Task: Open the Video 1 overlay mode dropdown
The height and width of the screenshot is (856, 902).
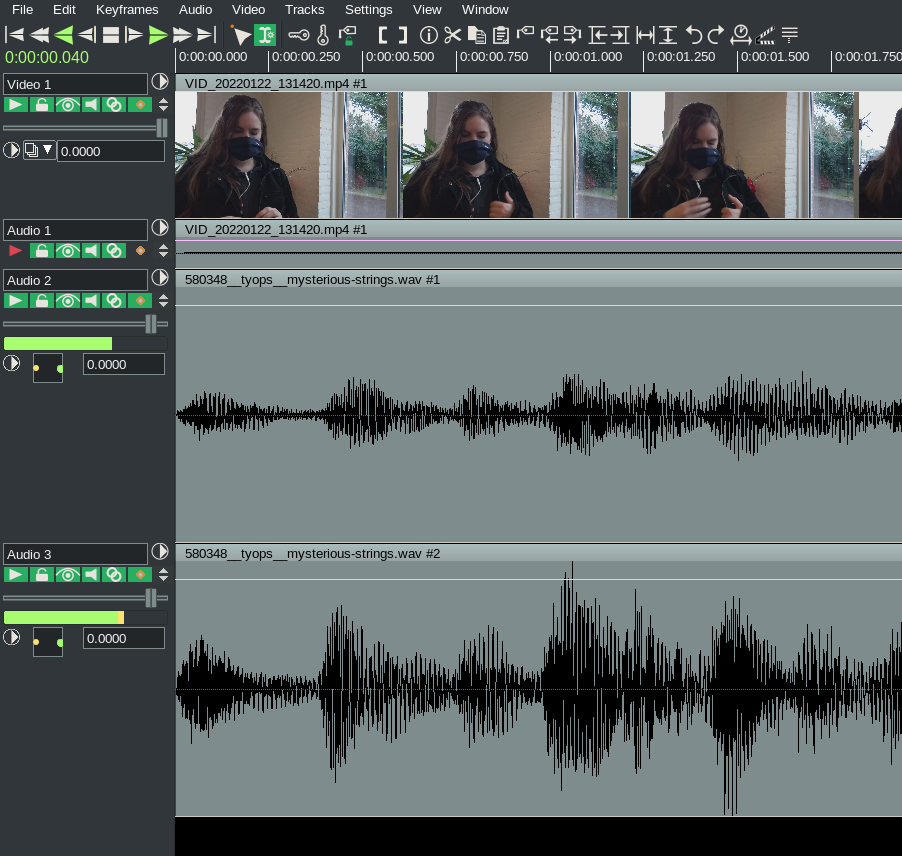Action: [x=39, y=151]
